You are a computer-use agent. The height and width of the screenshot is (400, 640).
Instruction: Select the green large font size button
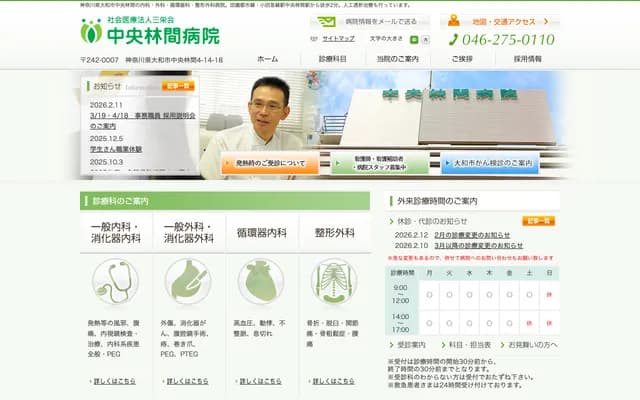tap(413, 39)
